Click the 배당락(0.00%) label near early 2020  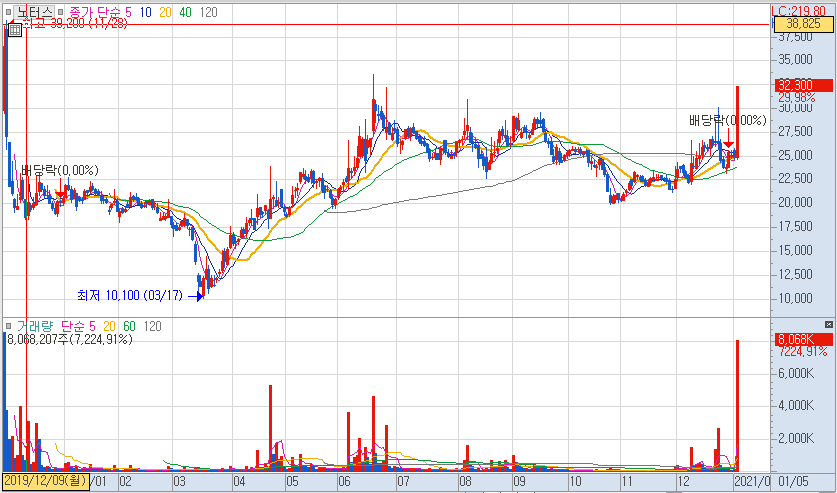60,170
